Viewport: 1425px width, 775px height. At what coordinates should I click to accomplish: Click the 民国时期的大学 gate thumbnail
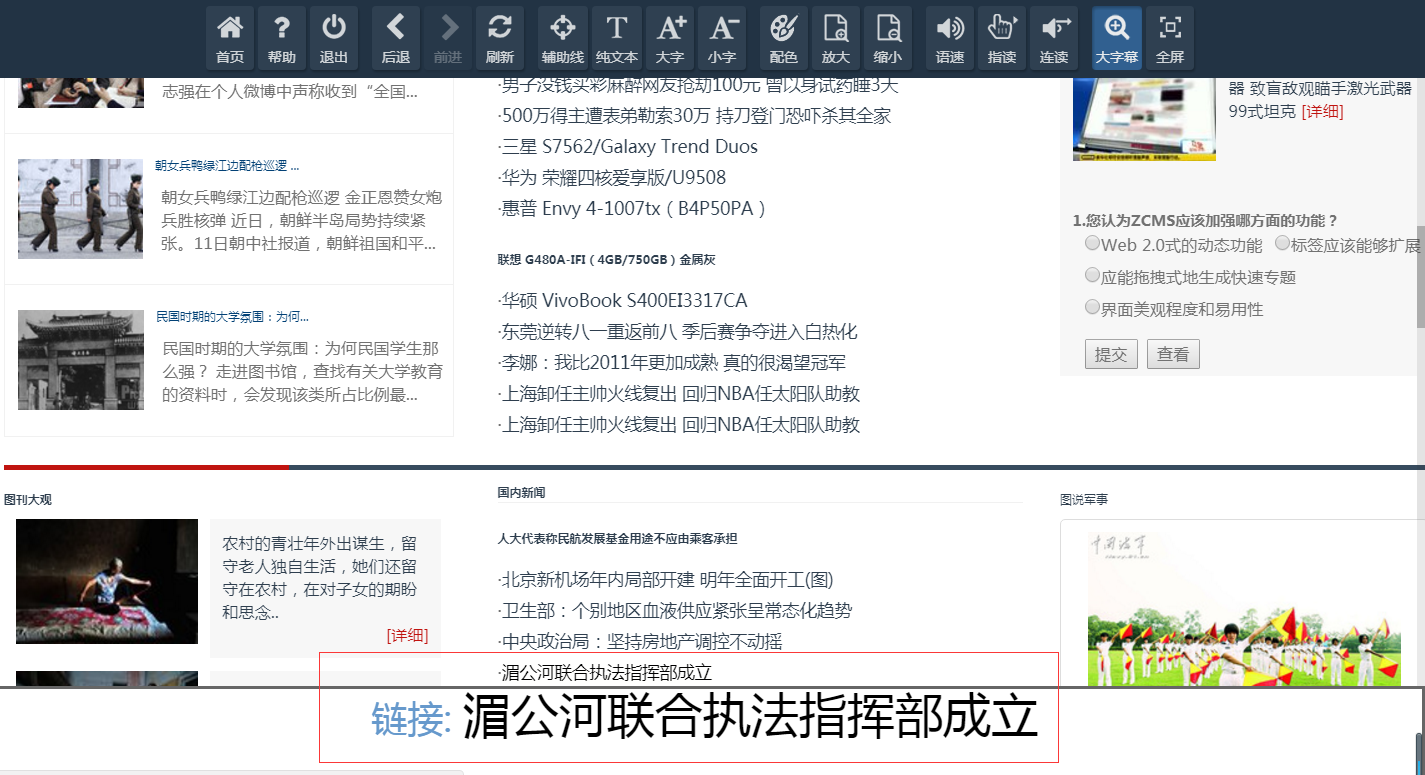click(81, 360)
